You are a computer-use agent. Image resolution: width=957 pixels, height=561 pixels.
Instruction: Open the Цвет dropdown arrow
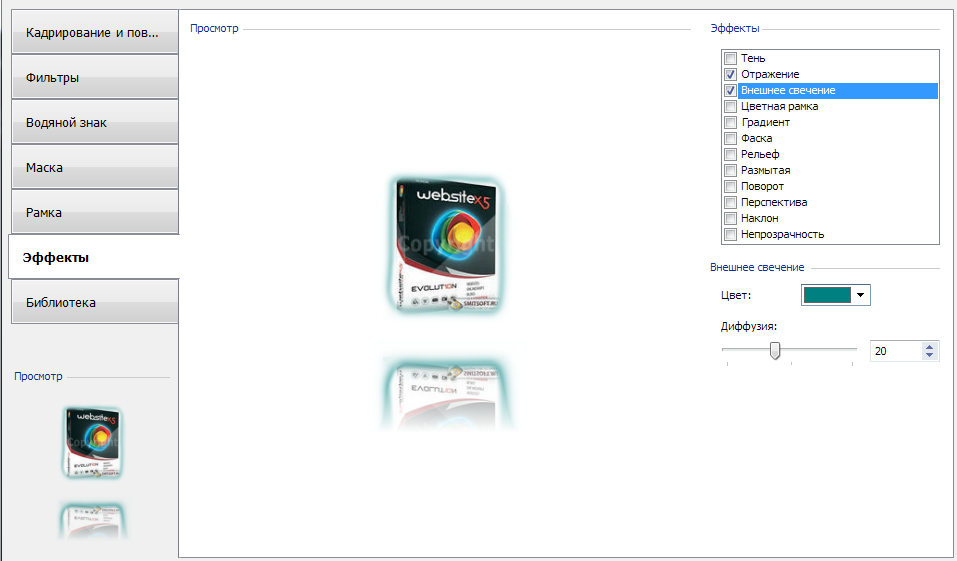point(861,295)
